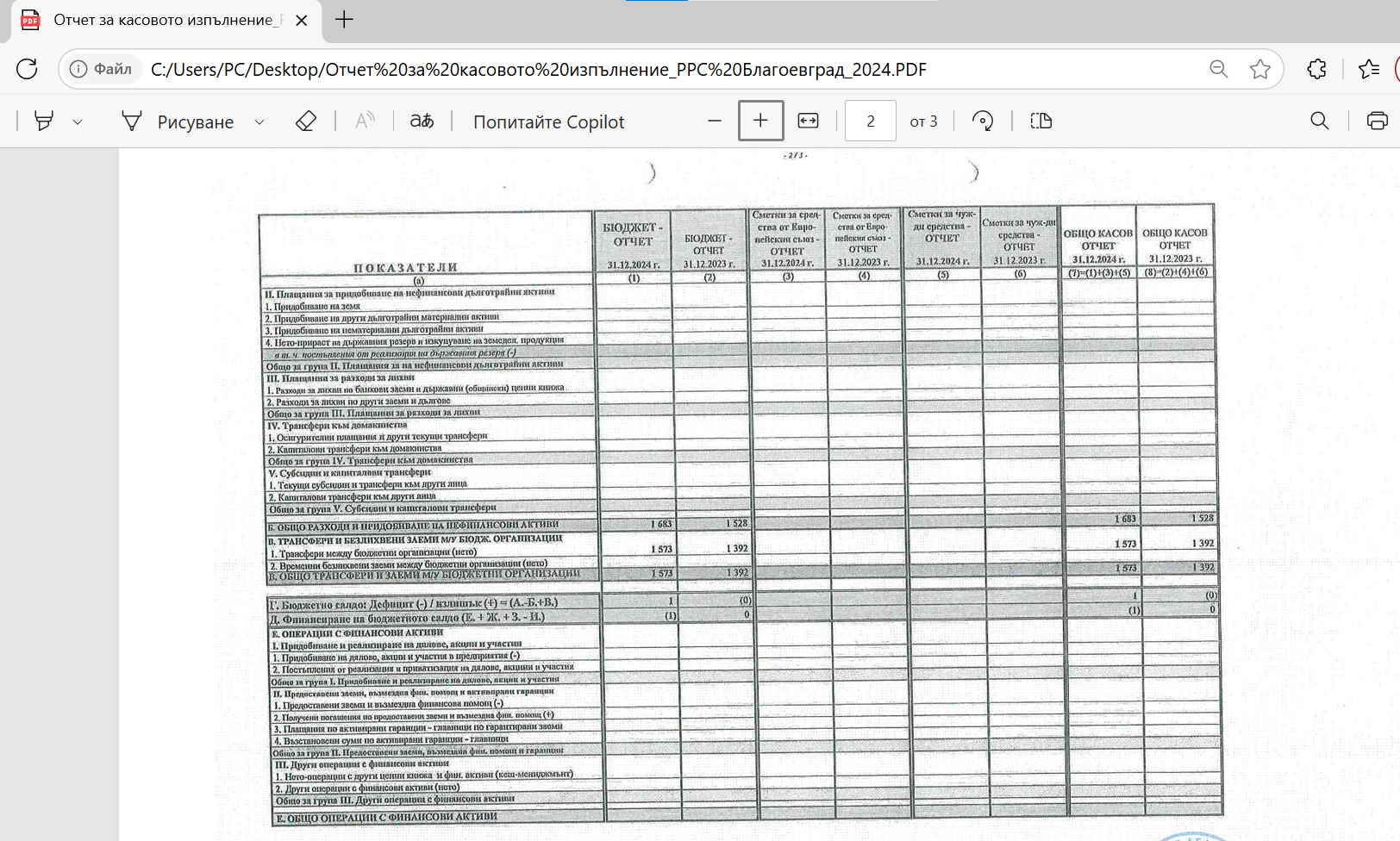Open the translate tool
This screenshot has width=1400, height=841.
coord(422,121)
